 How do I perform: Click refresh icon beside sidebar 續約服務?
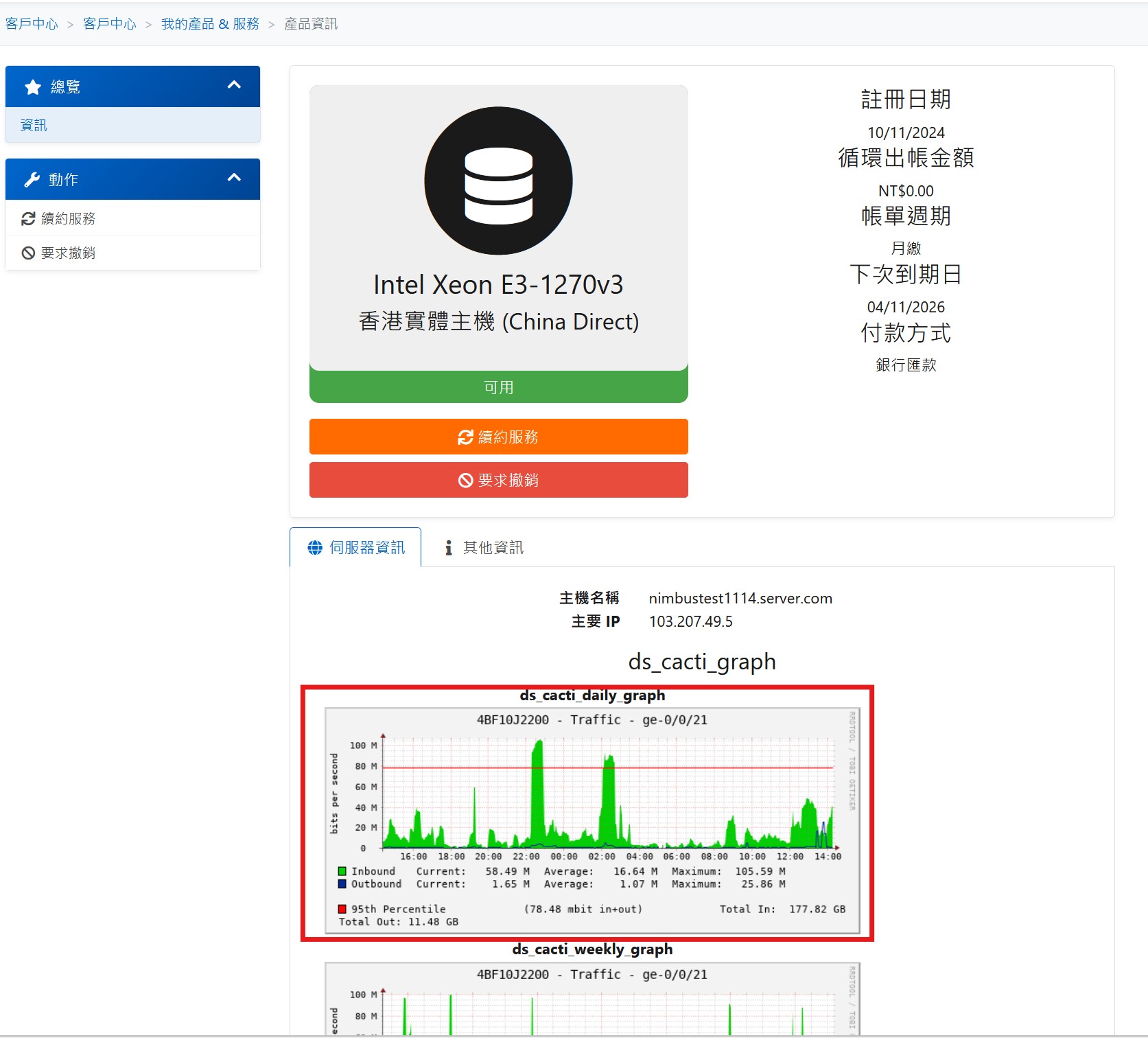(x=27, y=218)
